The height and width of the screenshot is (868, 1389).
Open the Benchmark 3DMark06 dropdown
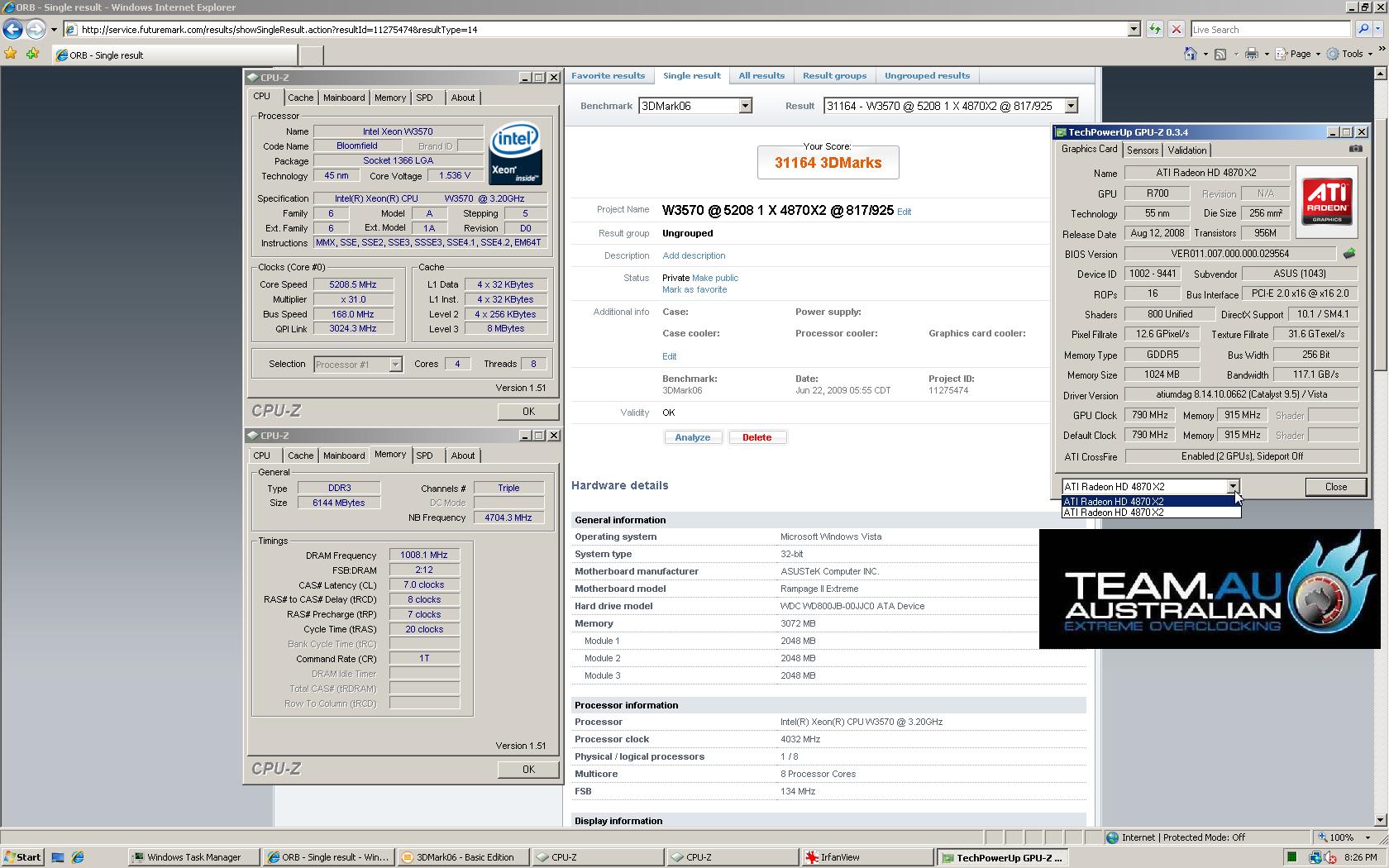[x=745, y=106]
